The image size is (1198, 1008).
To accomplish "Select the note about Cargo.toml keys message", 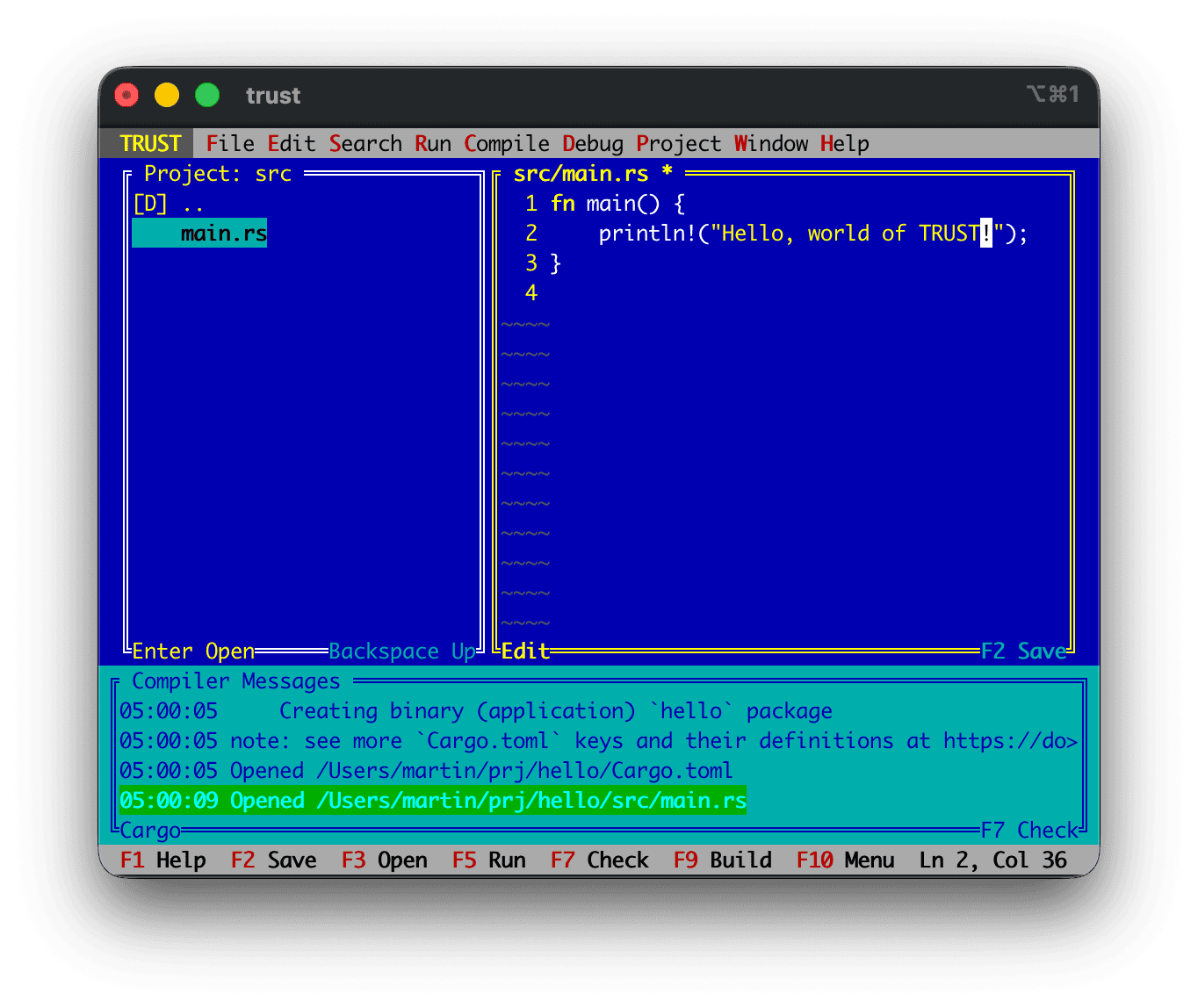I will click(599, 741).
